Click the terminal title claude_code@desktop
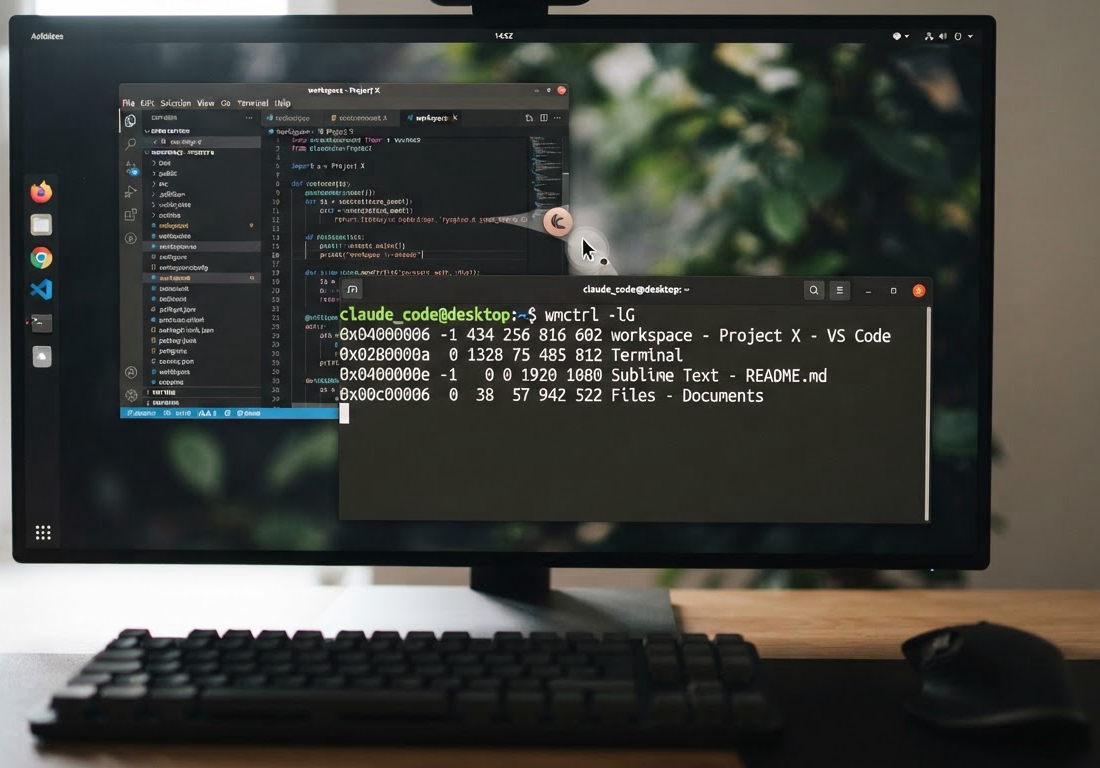Image resolution: width=1100 pixels, height=768 pixels. [x=636, y=289]
